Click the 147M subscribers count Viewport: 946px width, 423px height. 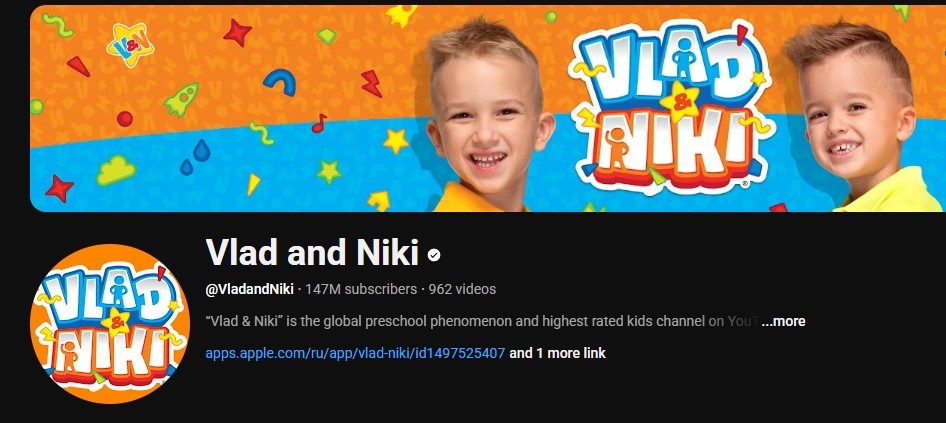tap(361, 289)
